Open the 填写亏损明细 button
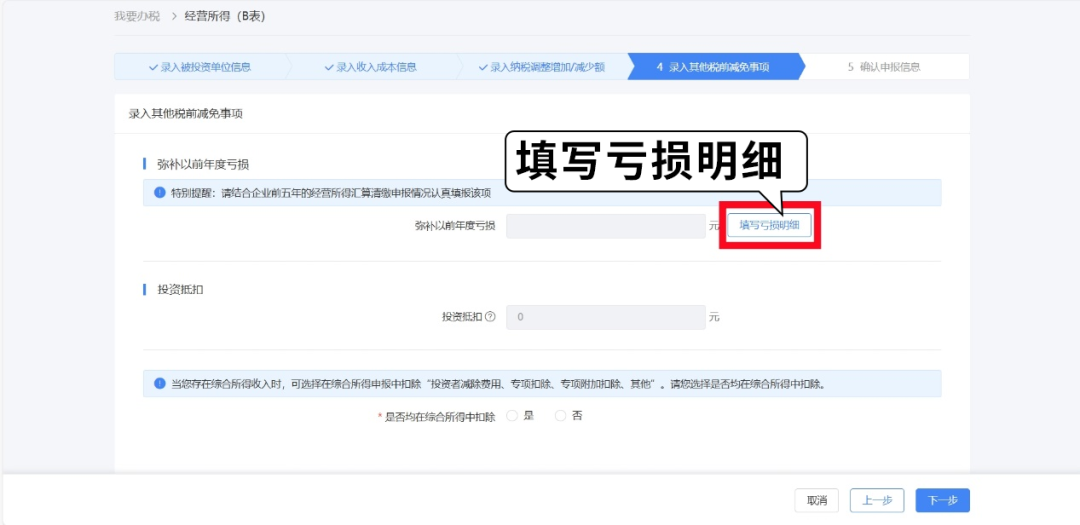The height and width of the screenshot is (525, 1080). tap(769, 226)
